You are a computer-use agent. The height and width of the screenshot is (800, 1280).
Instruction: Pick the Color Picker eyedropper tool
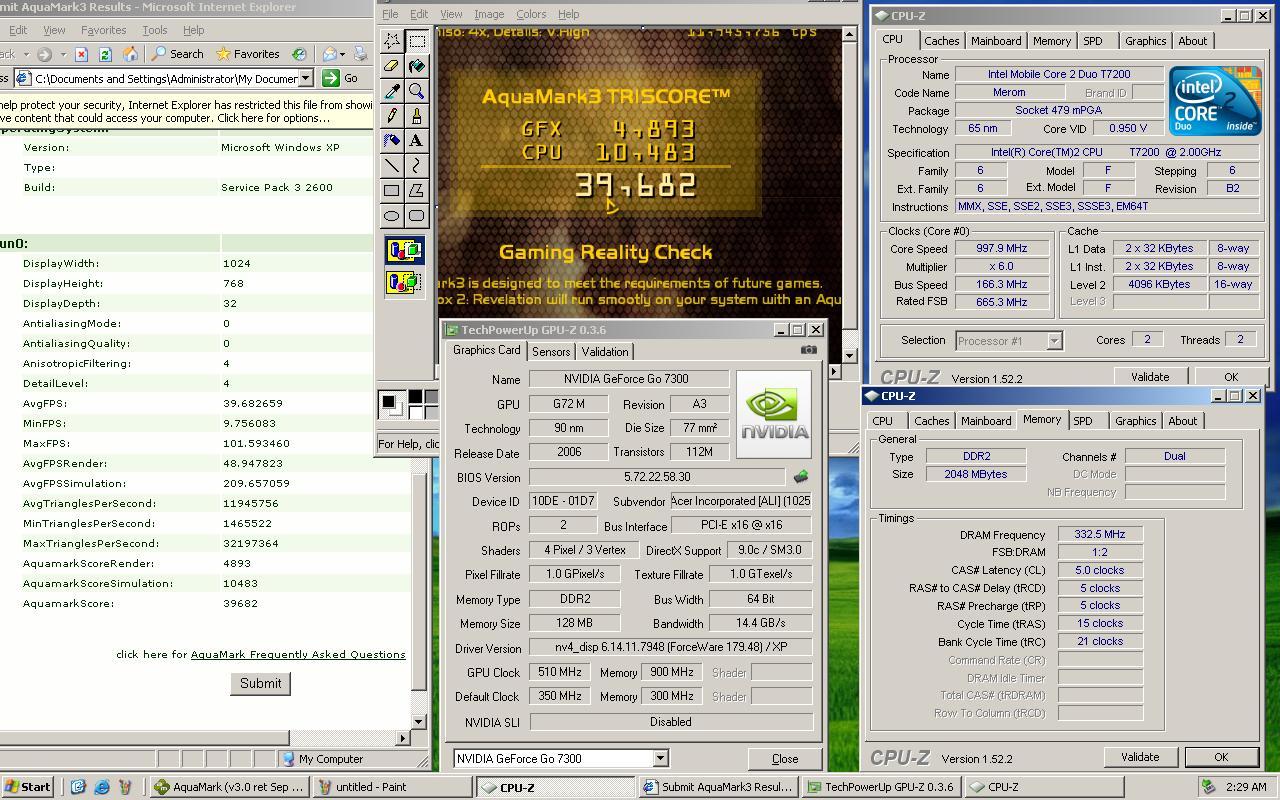point(392,91)
